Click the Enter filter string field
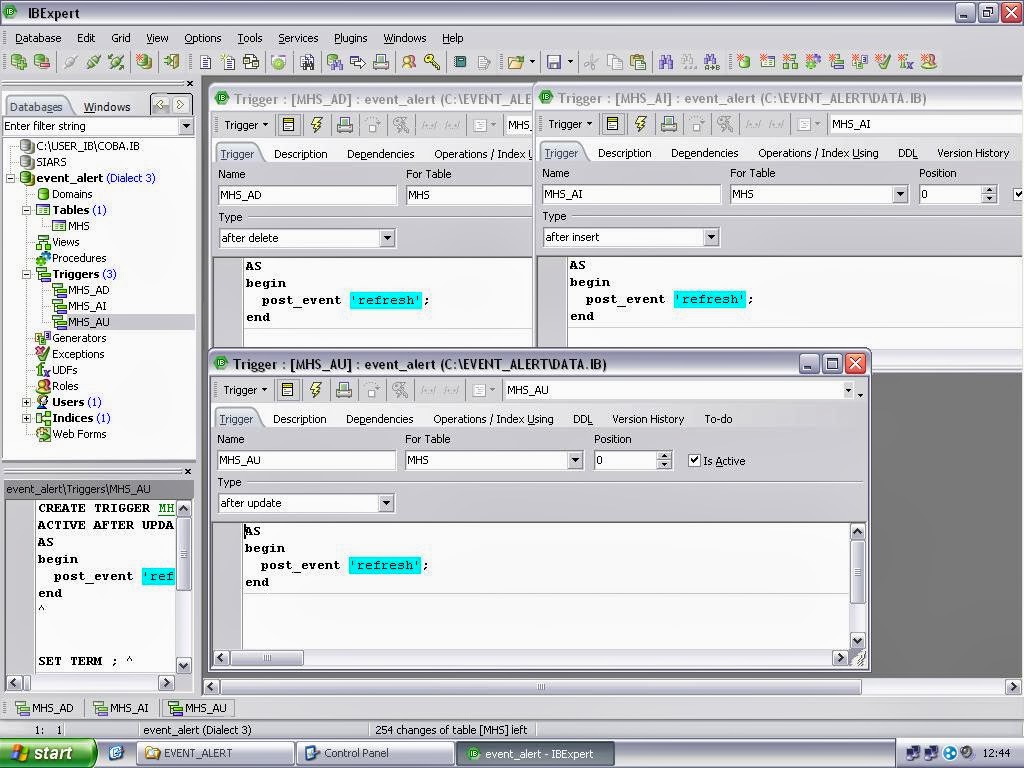Image resolution: width=1024 pixels, height=768 pixels. pyautogui.click(x=91, y=125)
